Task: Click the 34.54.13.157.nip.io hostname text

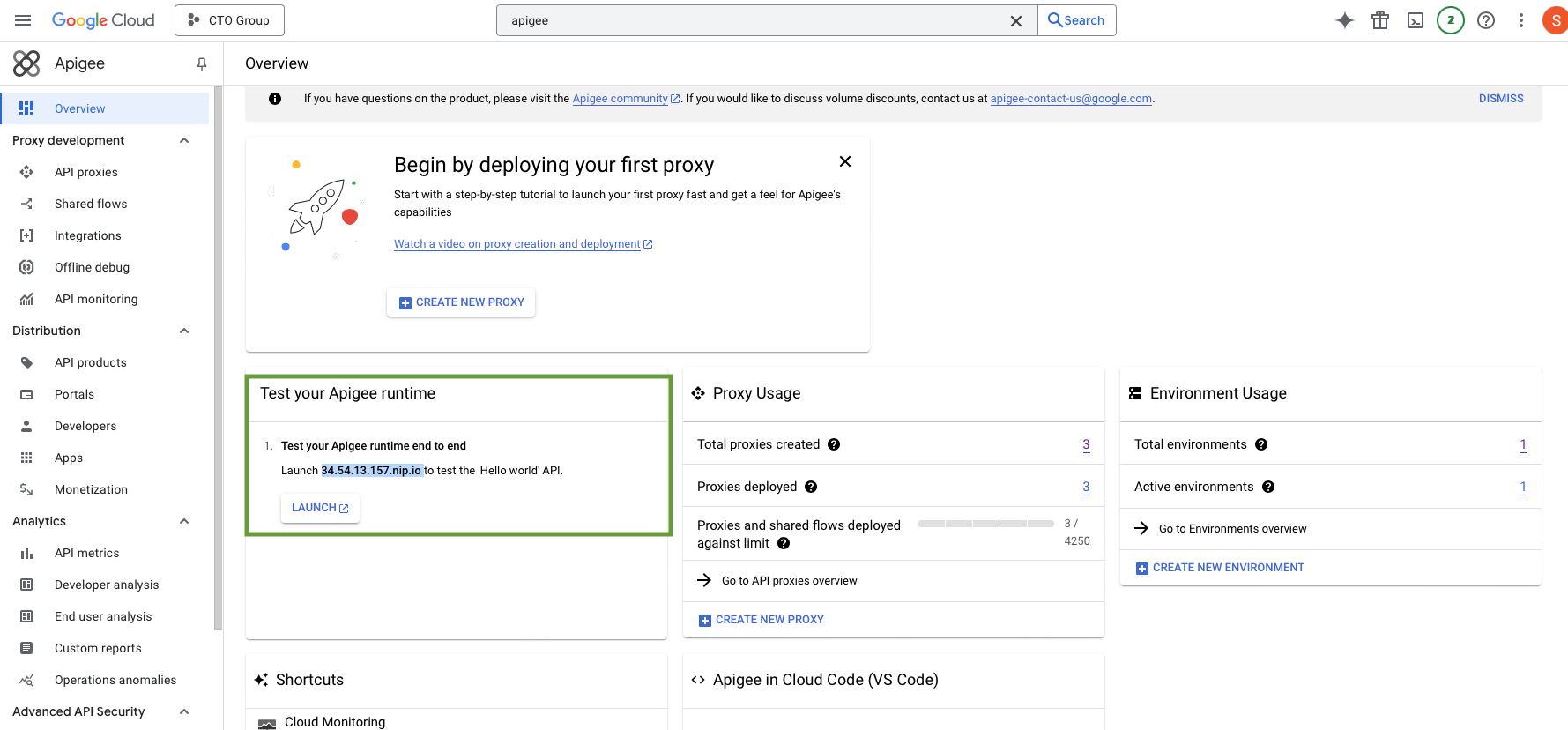Action: coord(371,471)
